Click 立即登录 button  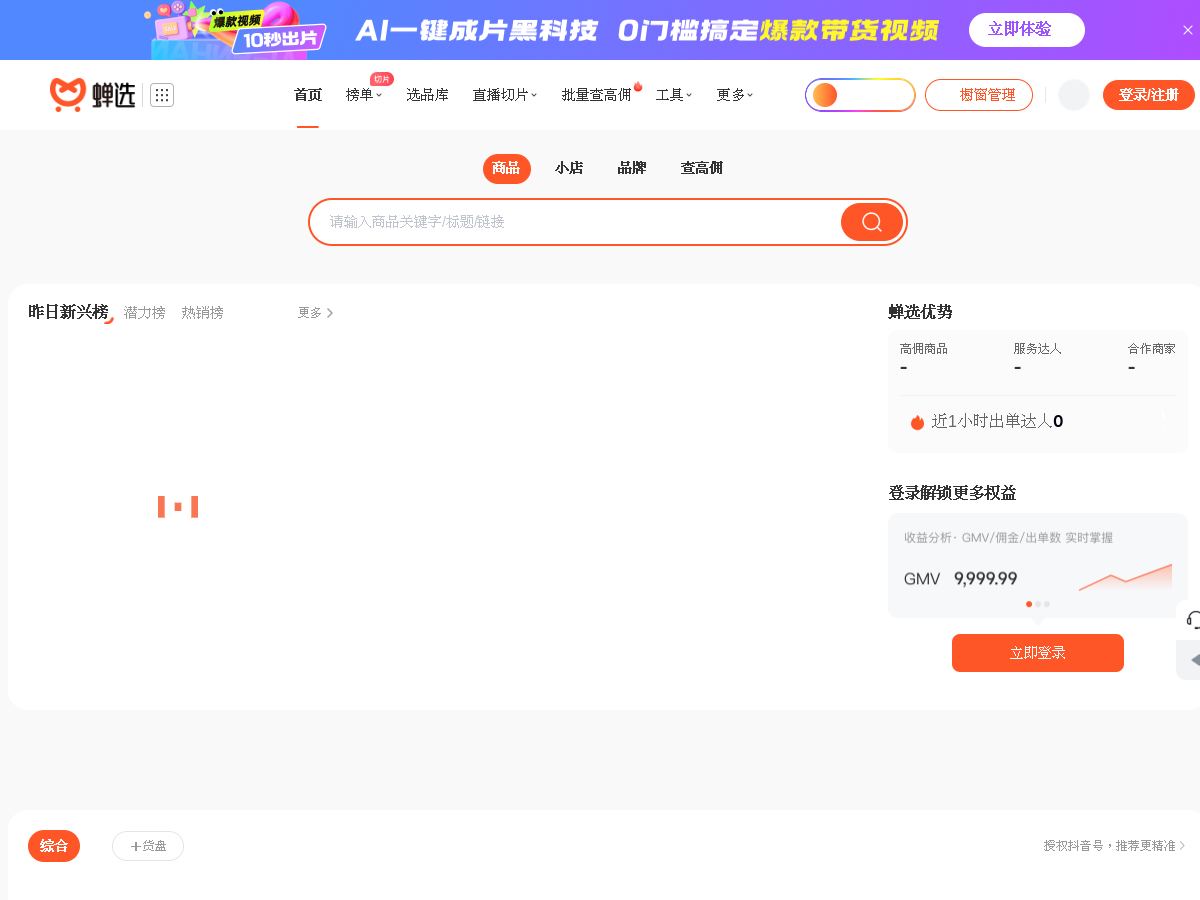tap(1038, 653)
